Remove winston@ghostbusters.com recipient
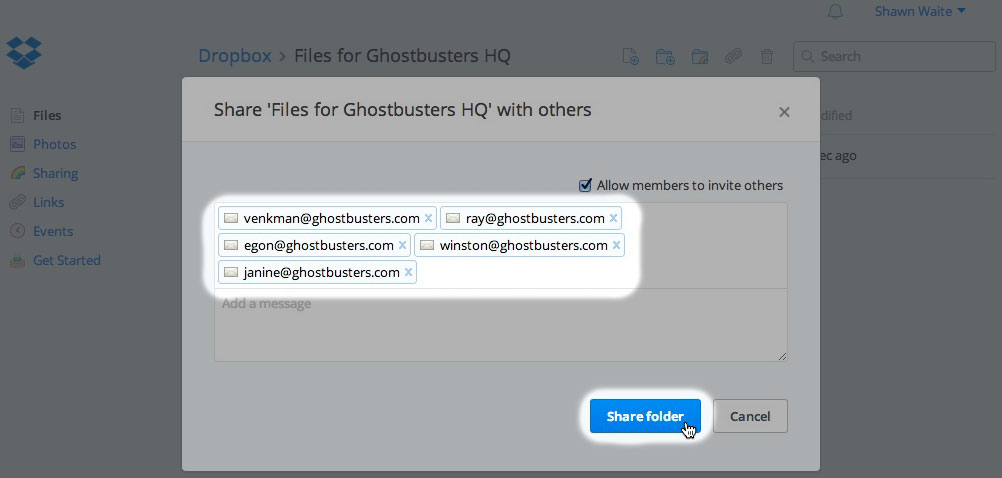Screen dimensions: 1002x478 tap(616, 245)
